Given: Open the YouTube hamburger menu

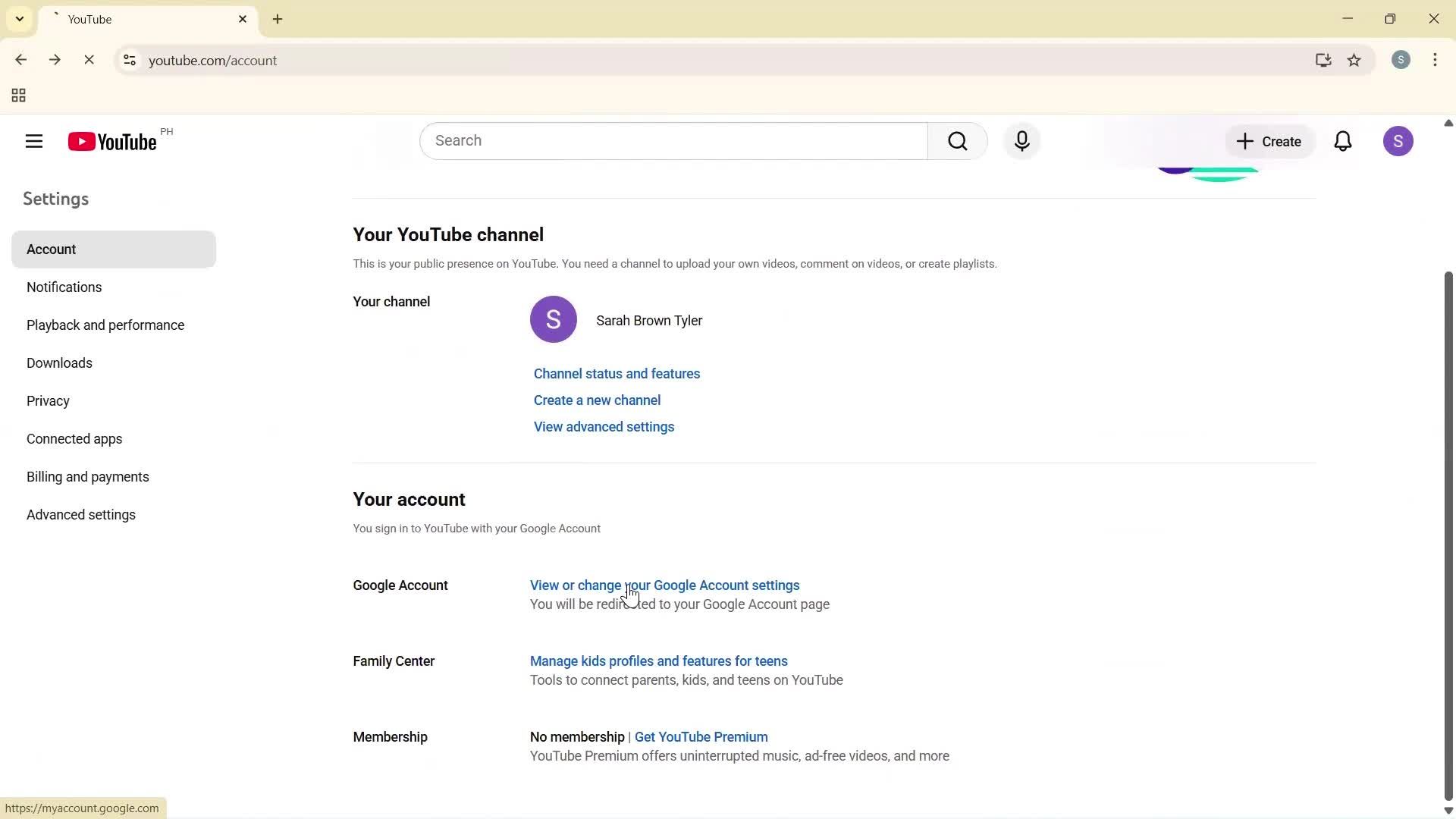Looking at the screenshot, I should pos(33,141).
